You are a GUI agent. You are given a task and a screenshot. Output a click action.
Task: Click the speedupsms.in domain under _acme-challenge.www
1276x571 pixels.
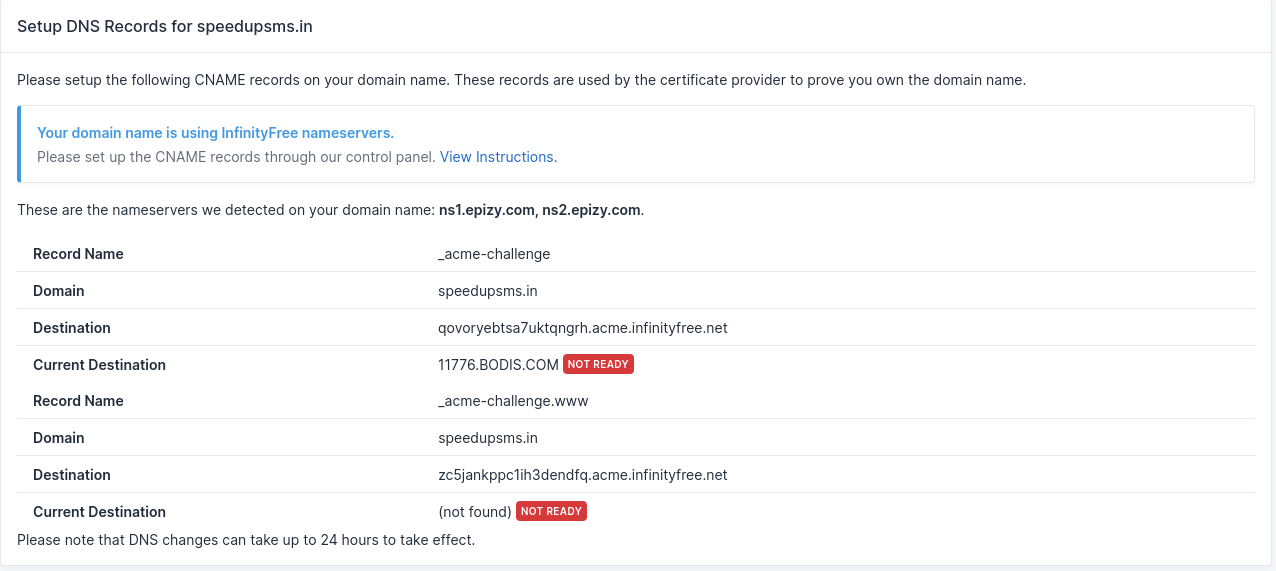click(x=488, y=438)
